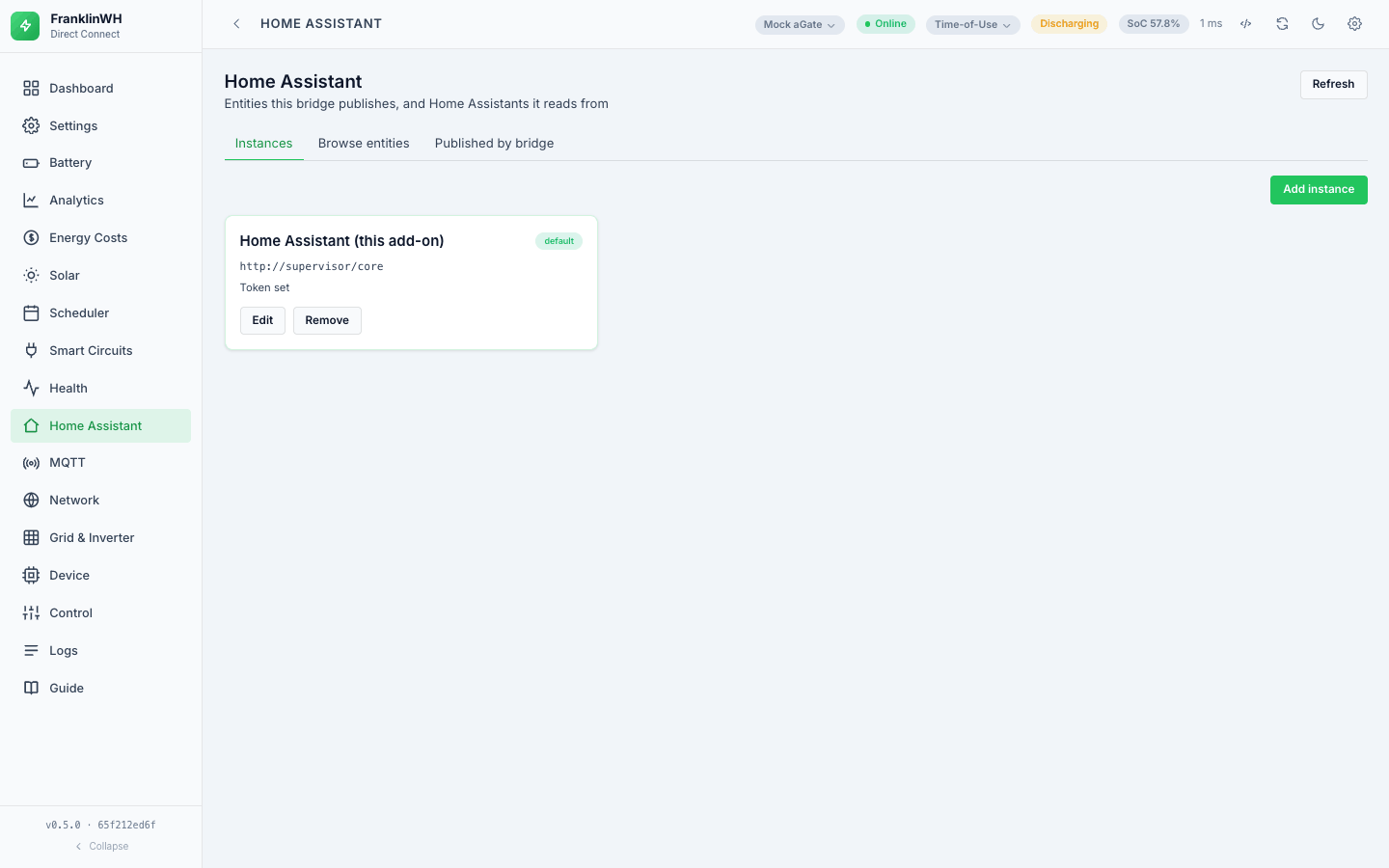Switch to the Published by bridge tab
Viewport: 1389px width, 868px height.
click(494, 144)
